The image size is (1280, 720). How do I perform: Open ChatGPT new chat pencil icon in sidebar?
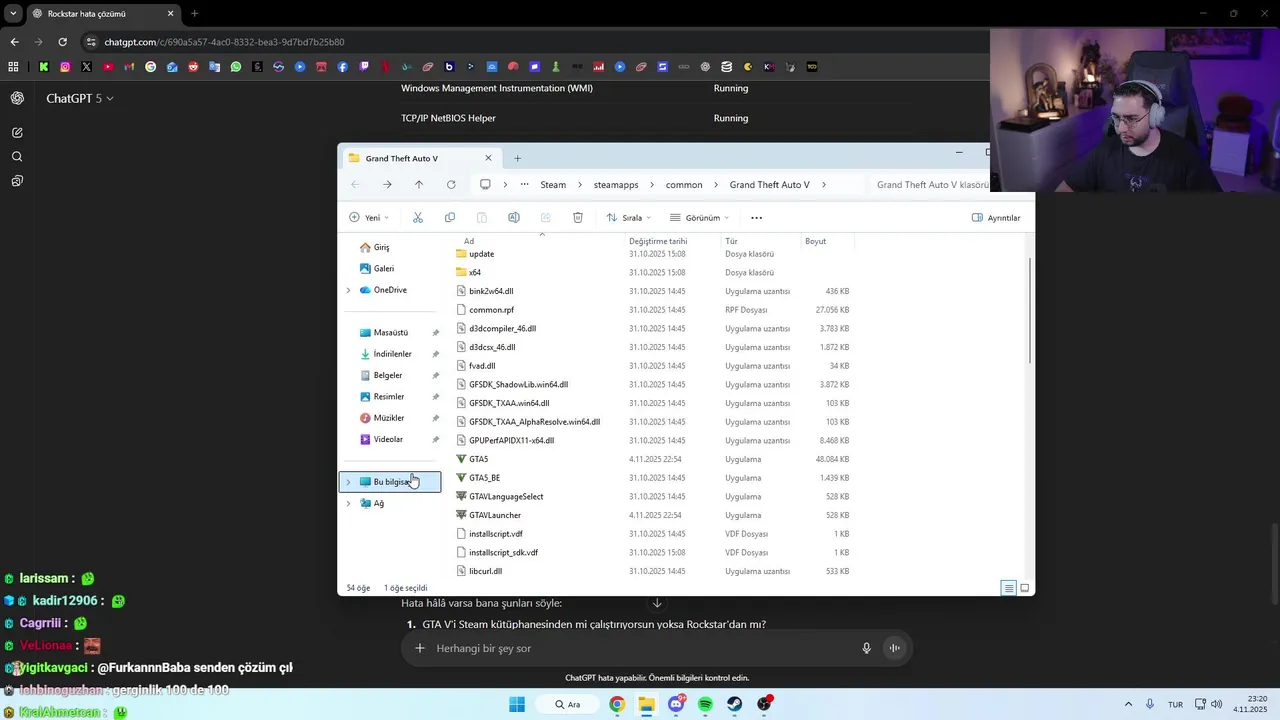coord(17,132)
